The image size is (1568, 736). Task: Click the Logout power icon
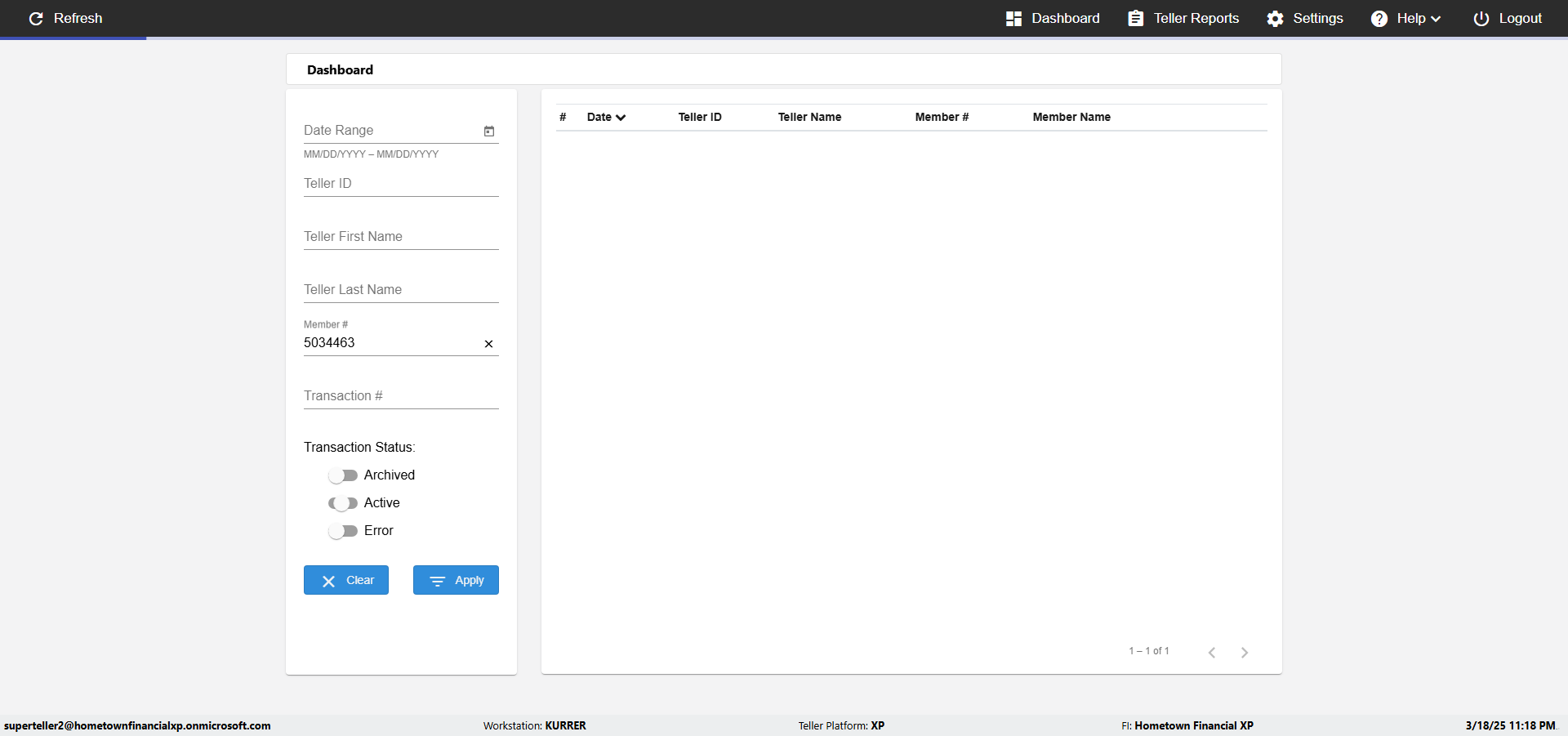[1481, 18]
